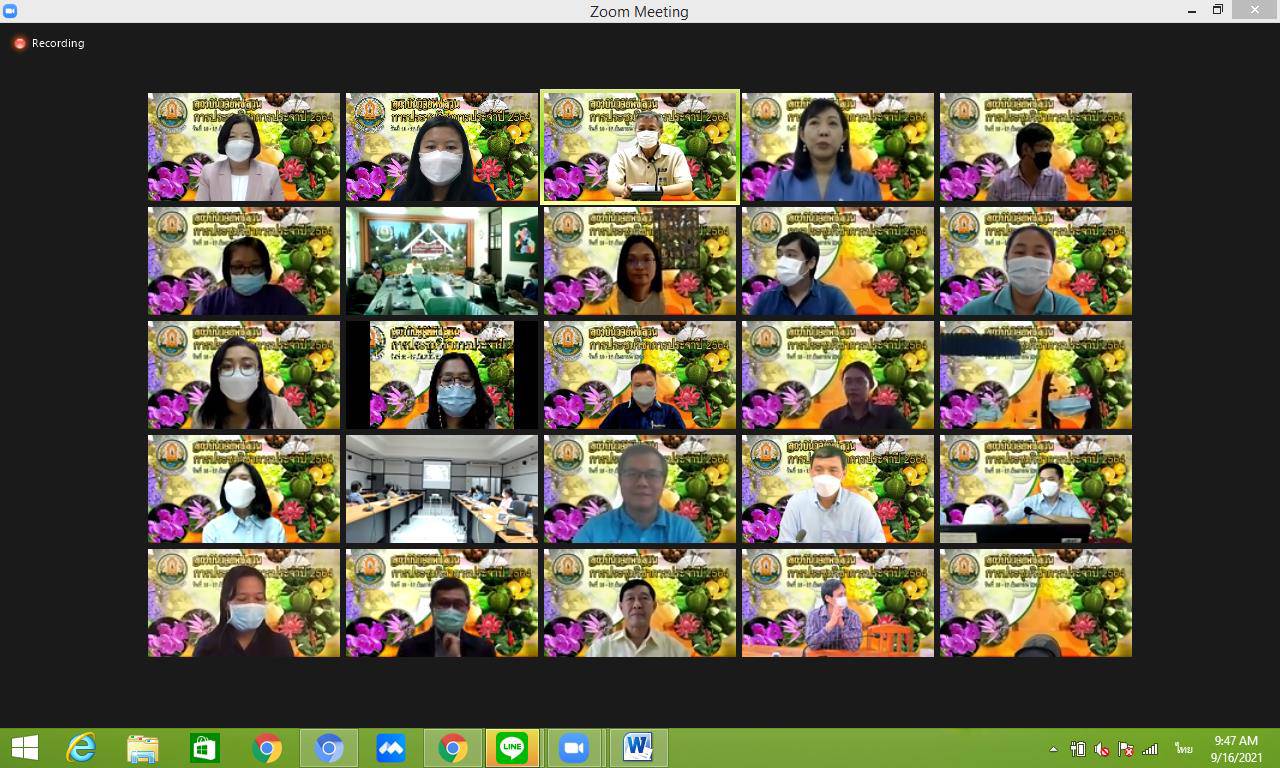Click the Zoom logo in the title bar
This screenshot has height=768, width=1280.
pyautogui.click(x=11, y=11)
